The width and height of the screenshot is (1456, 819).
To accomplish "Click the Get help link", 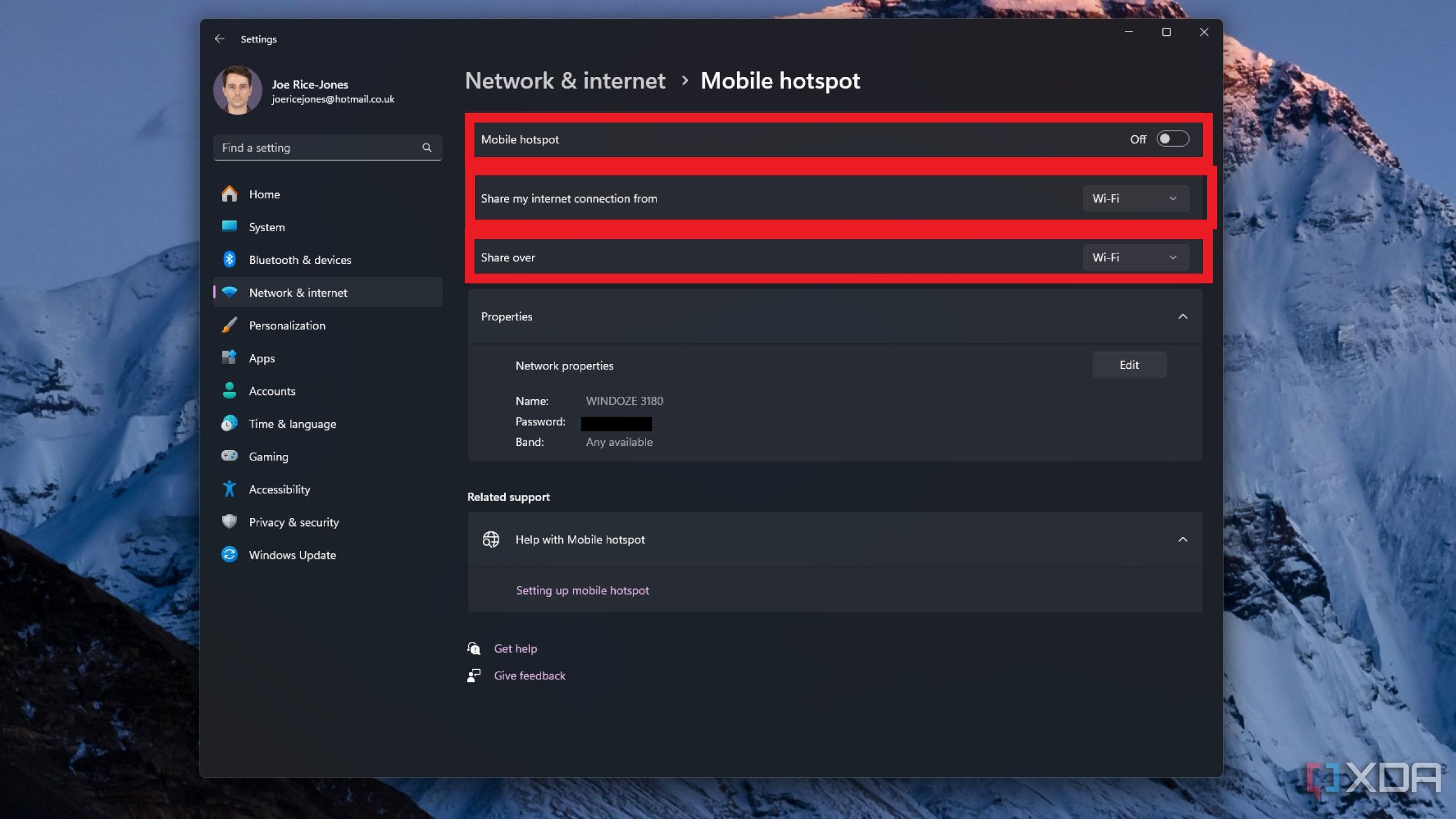I will (515, 648).
